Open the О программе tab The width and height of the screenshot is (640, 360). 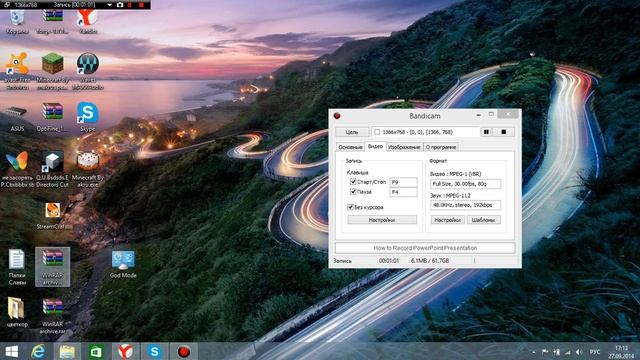(x=441, y=147)
